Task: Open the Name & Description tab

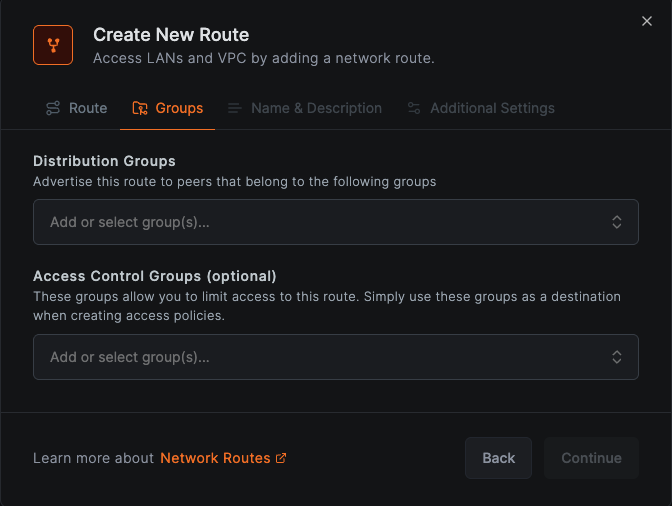Action: 316,108
